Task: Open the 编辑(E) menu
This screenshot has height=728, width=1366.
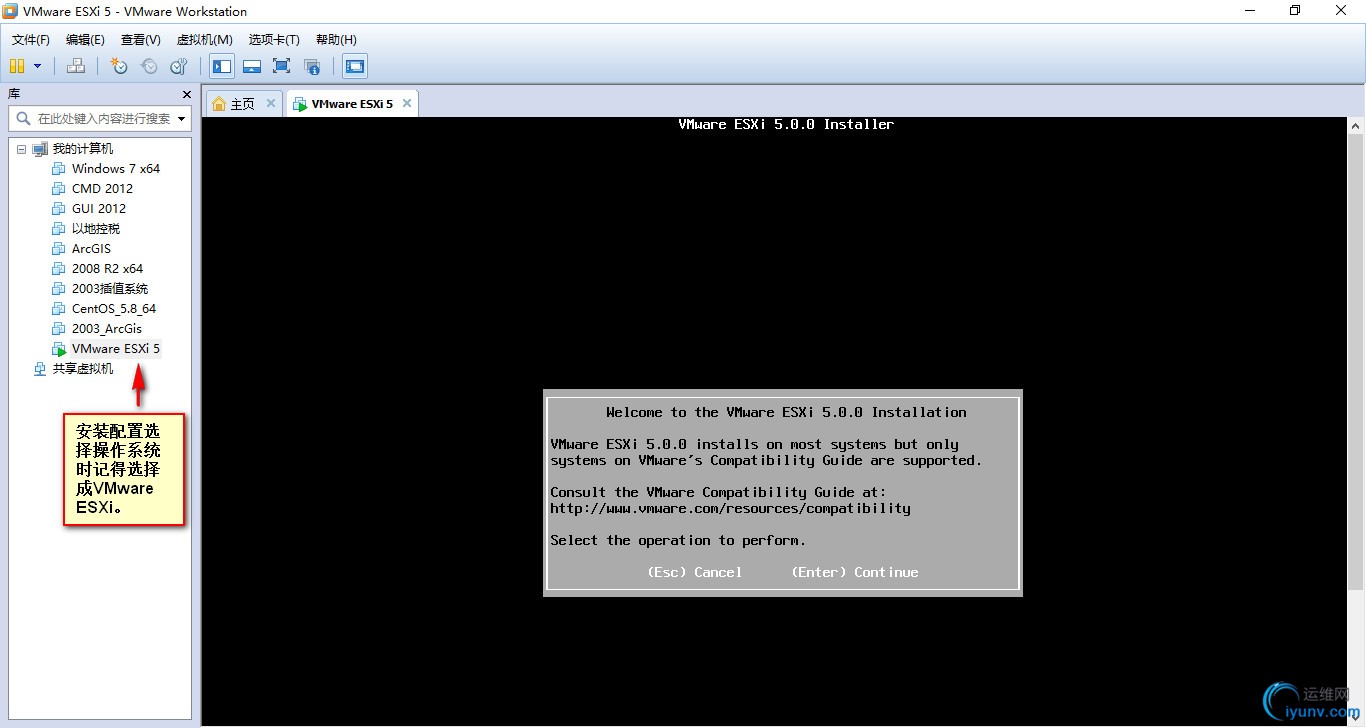Action: [85, 39]
